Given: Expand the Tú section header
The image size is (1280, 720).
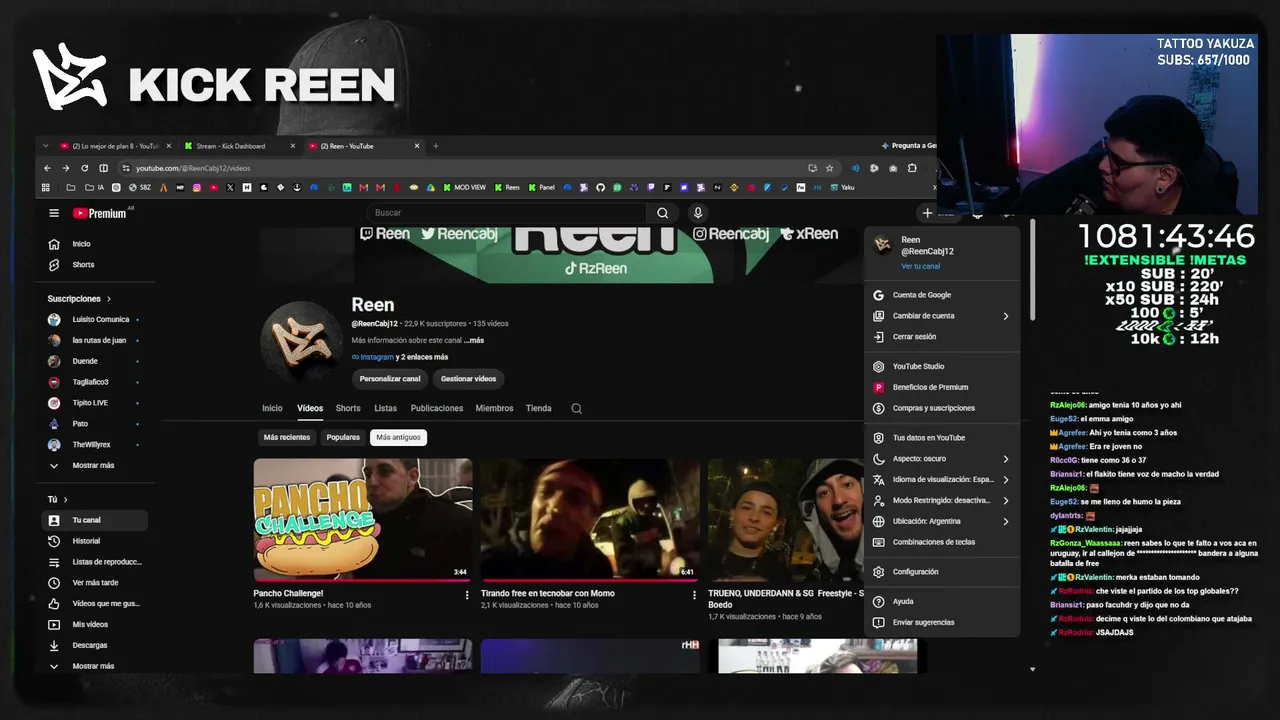Looking at the screenshot, I should (x=57, y=499).
